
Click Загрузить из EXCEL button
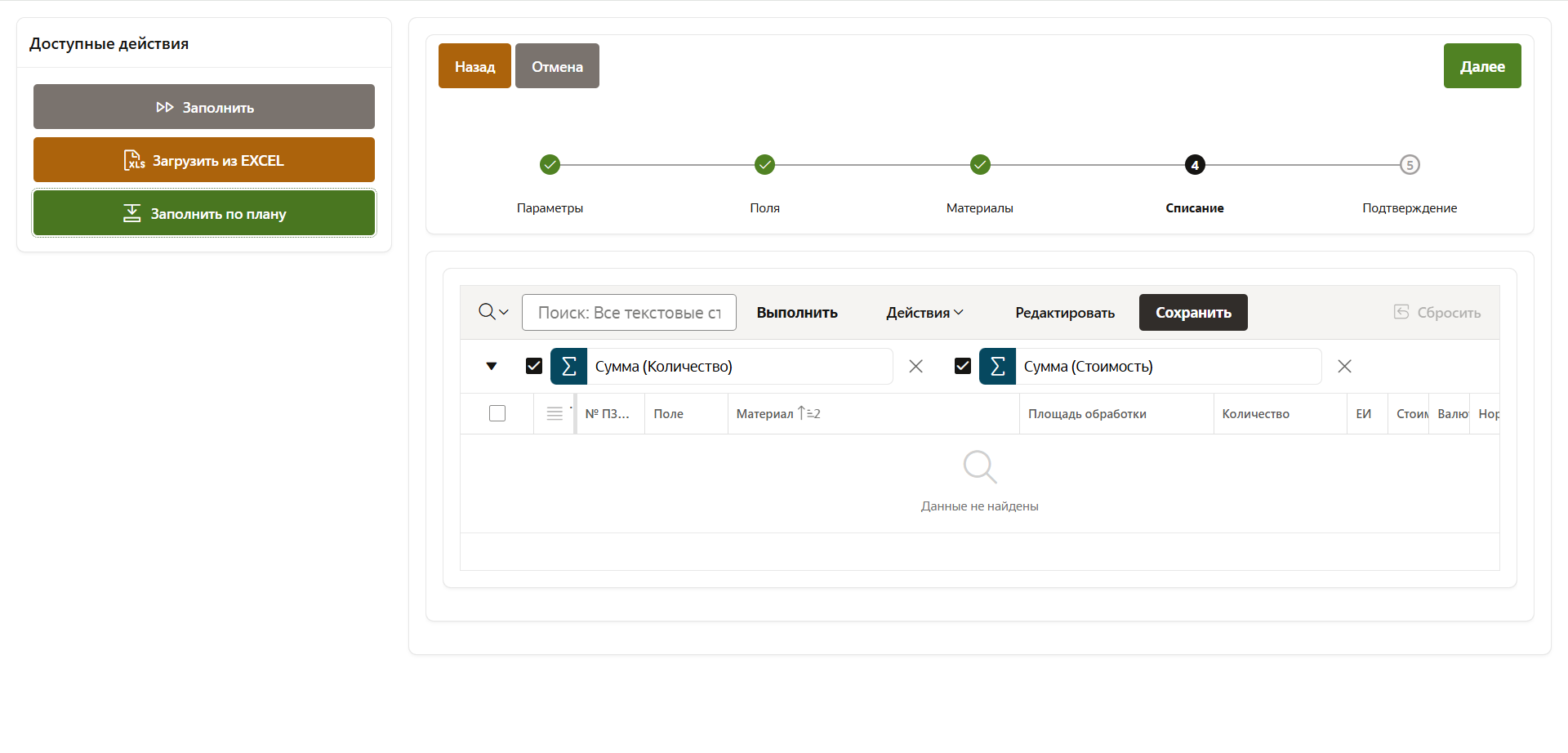204,161
